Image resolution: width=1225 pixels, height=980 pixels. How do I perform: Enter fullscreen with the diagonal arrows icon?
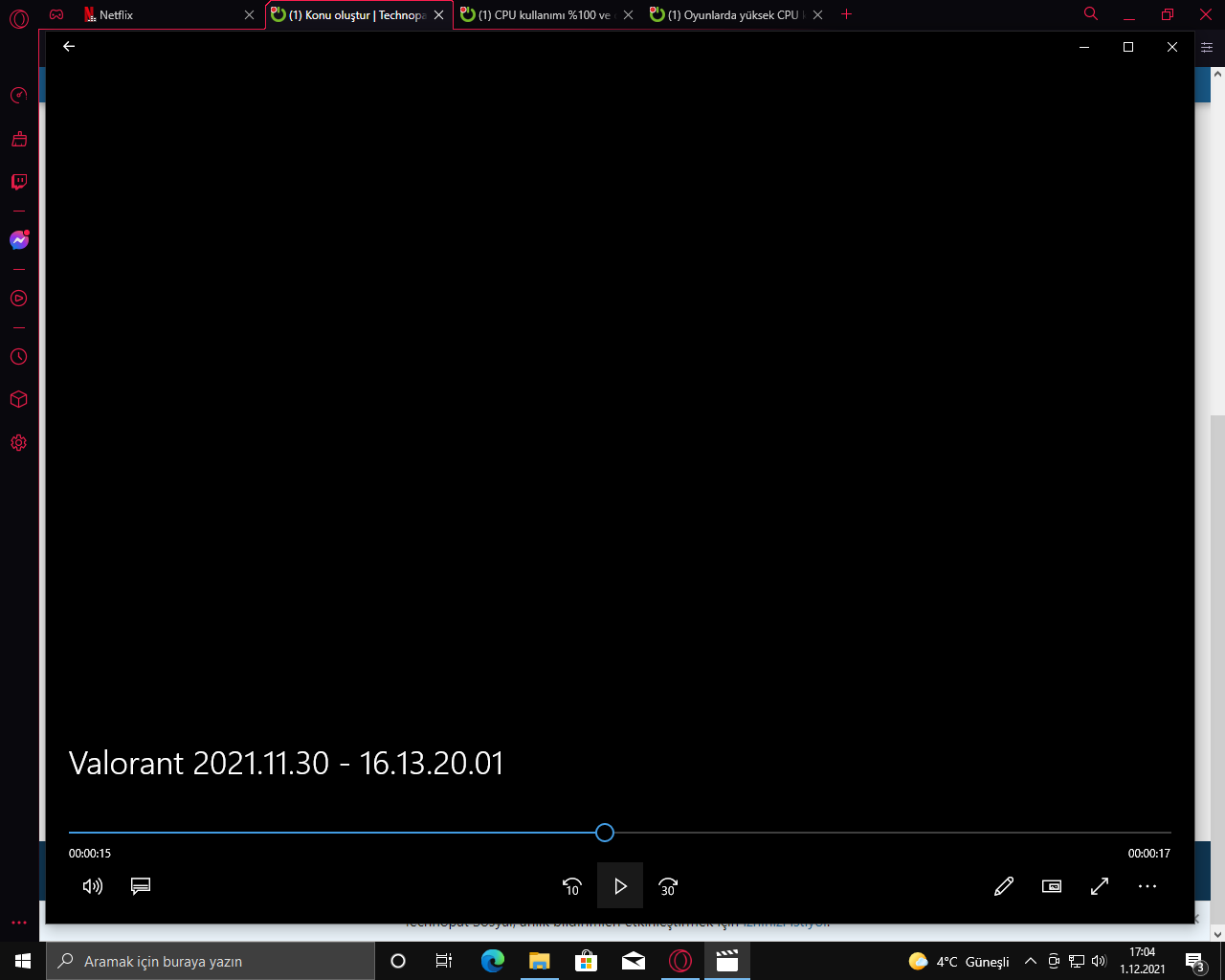[x=1100, y=886]
